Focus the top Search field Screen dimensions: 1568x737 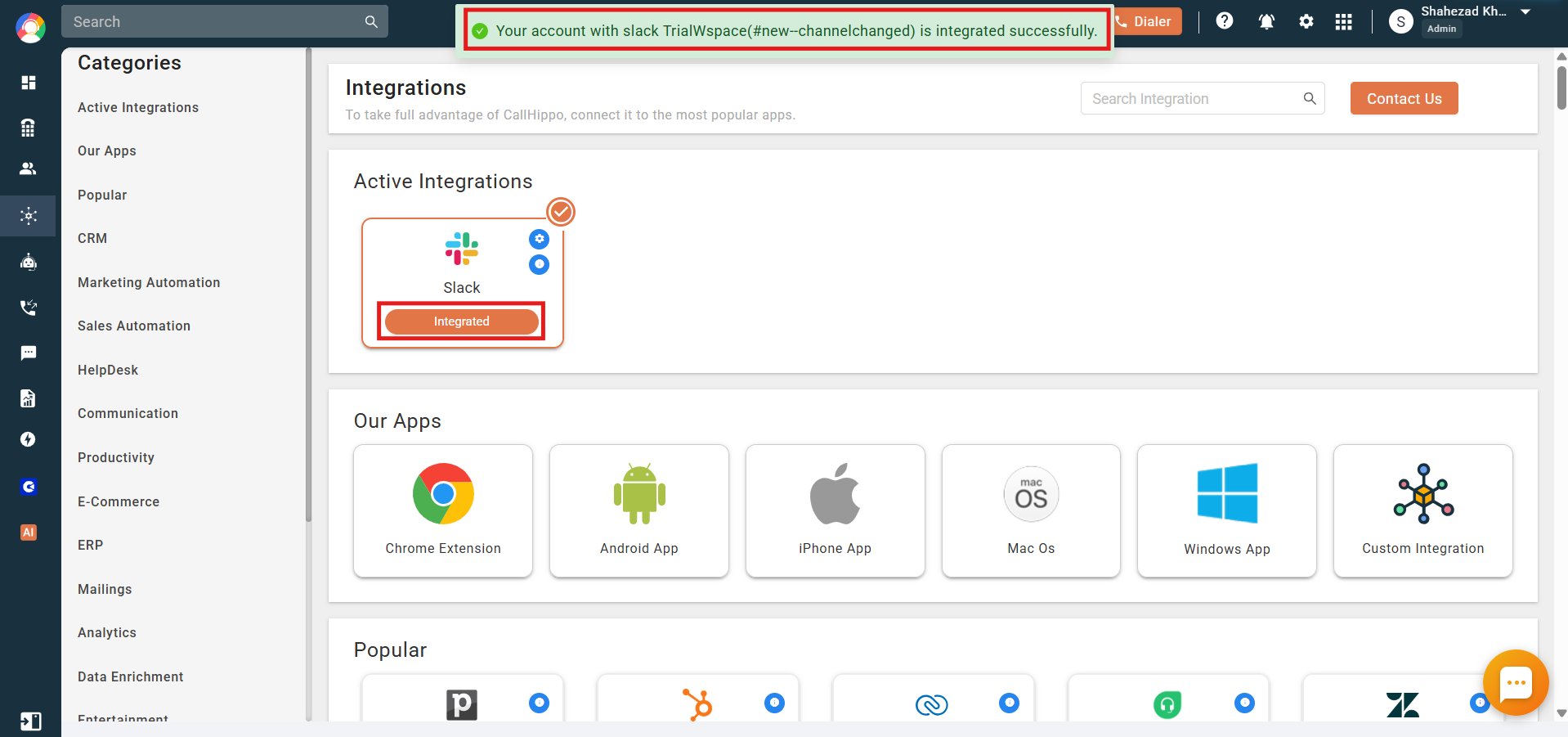[x=225, y=21]
